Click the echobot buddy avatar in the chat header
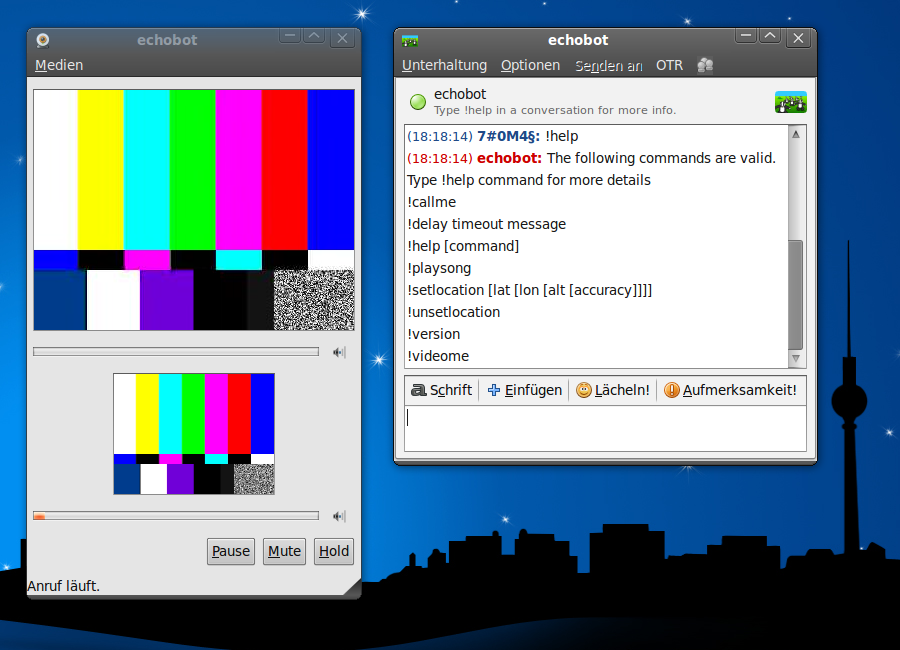This screenshot has width=900, height=650. (x=790, y=101)
